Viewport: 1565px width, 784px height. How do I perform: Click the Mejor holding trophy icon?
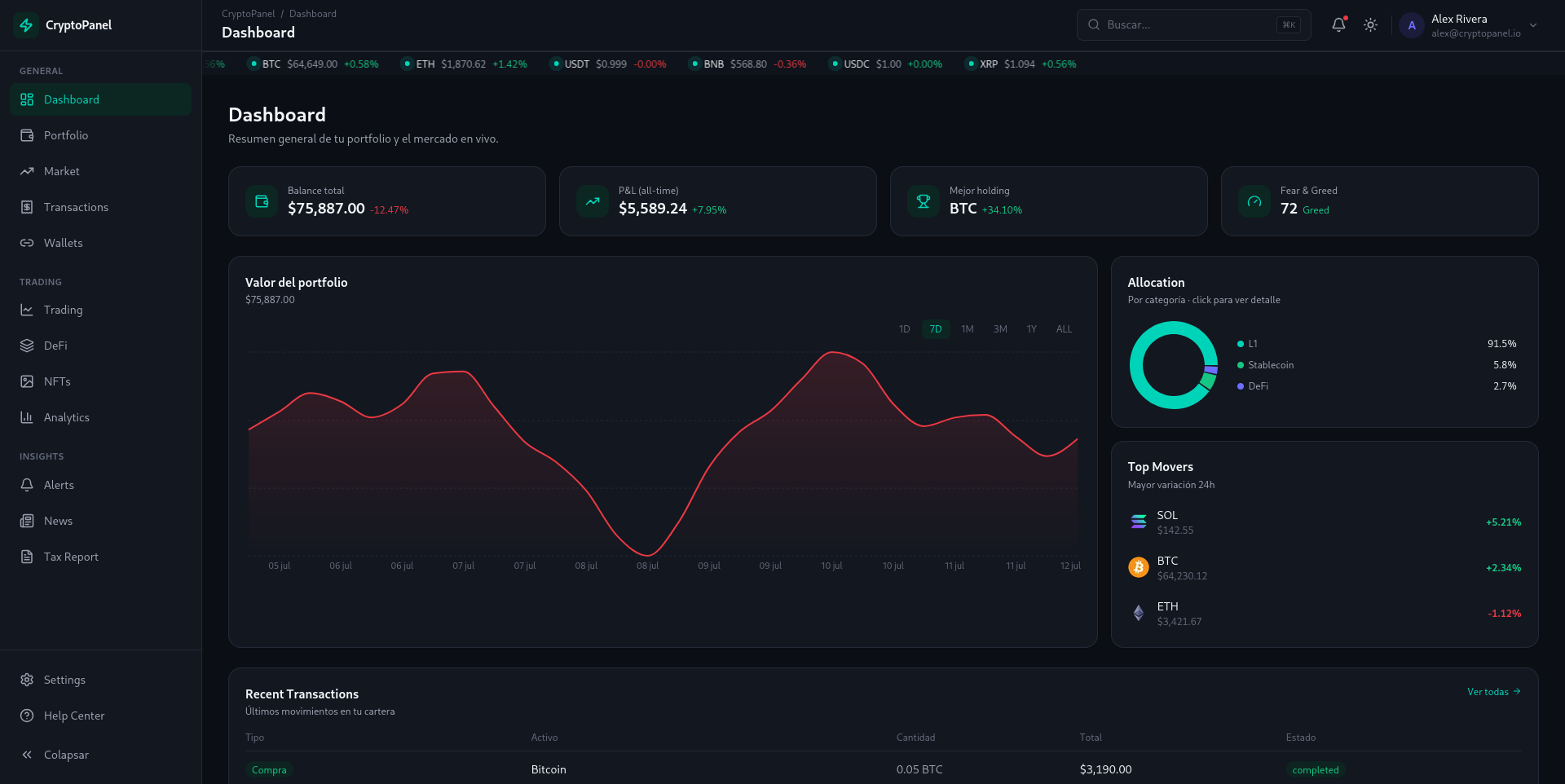pos(924,201)
